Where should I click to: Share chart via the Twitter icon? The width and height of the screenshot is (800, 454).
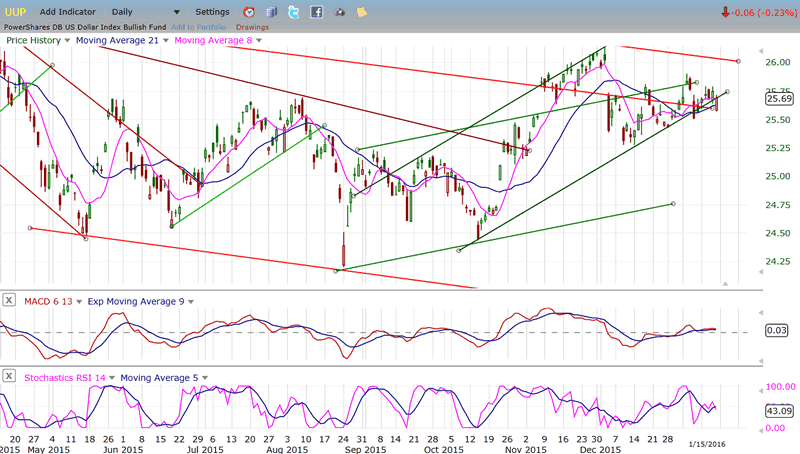(294, 12)
